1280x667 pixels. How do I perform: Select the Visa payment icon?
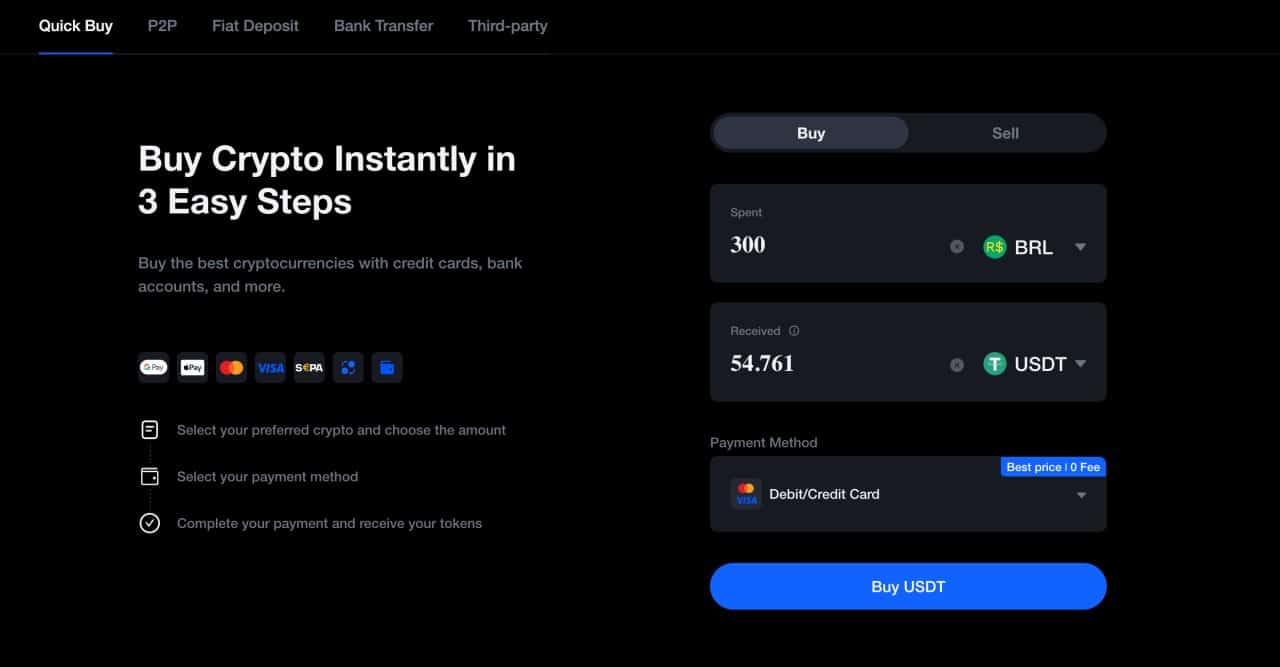click(270, 367)
